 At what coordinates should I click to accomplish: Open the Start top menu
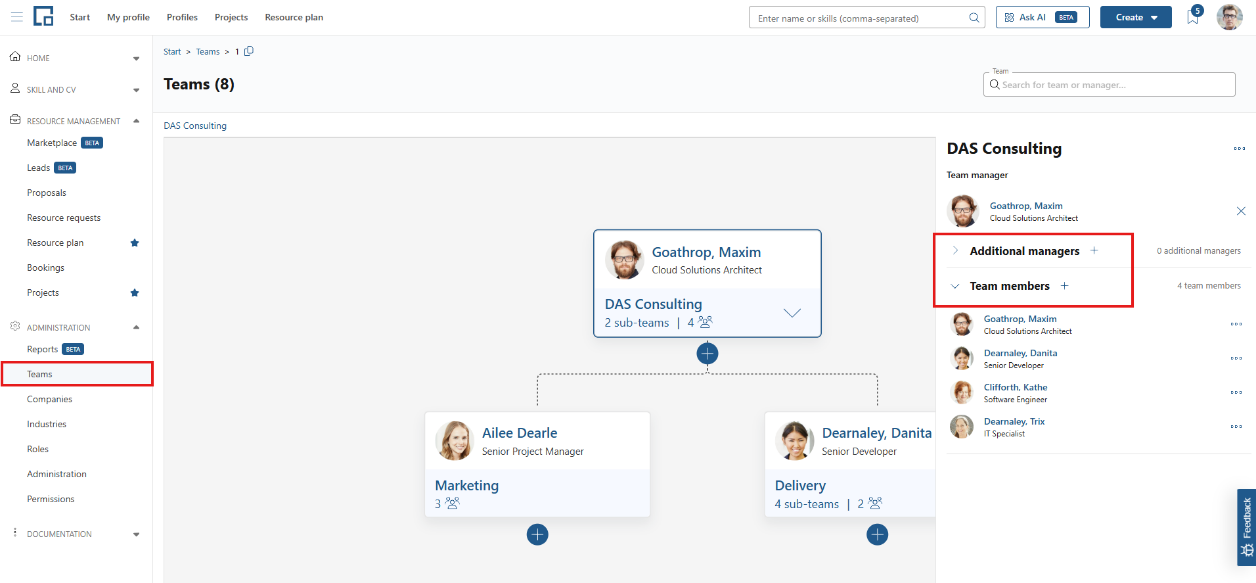tap(80, 17)
